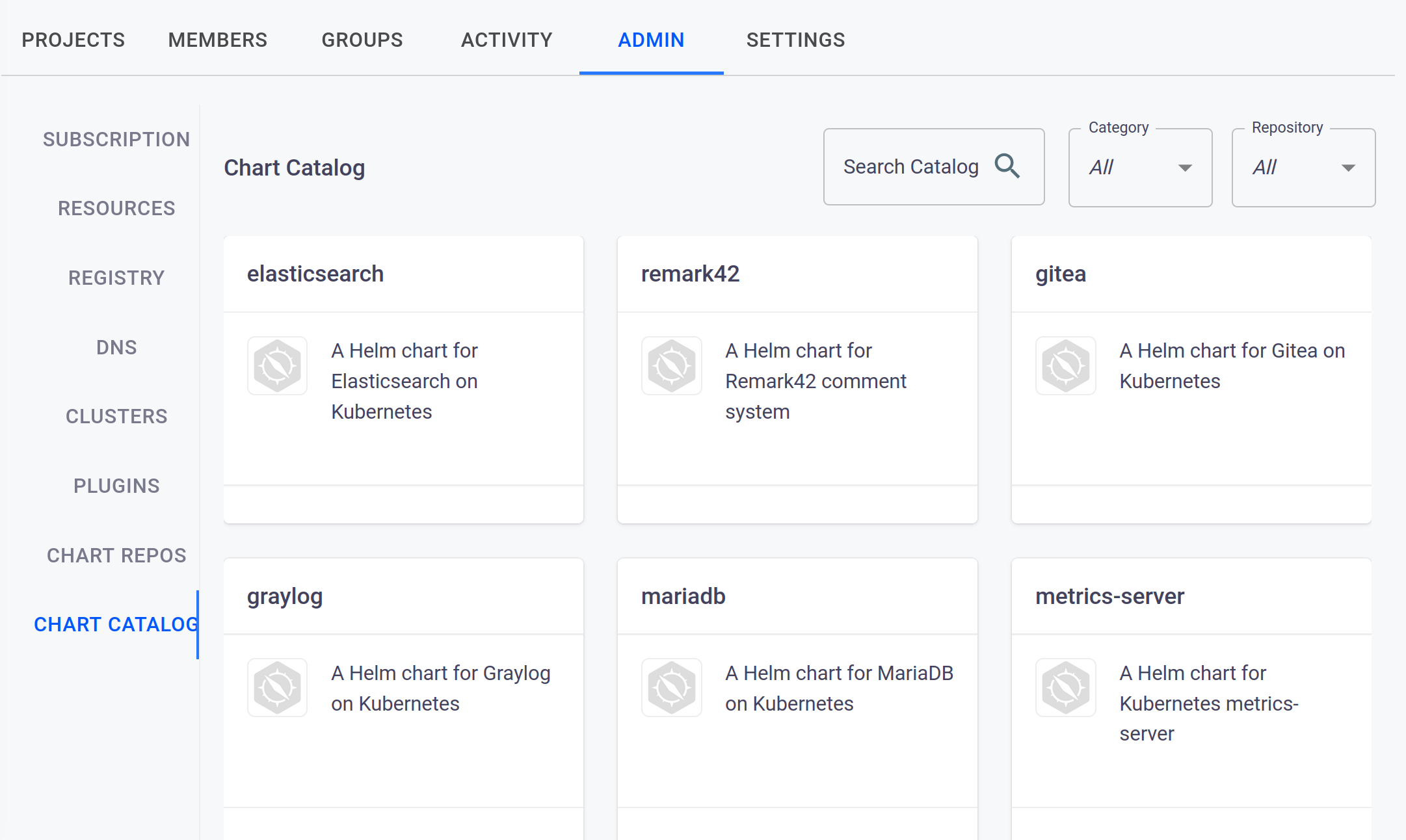Viewport: 1406px width, 840px height.
Task: Open Subscription in the sidebar
Action: click(x=116, y=139)
